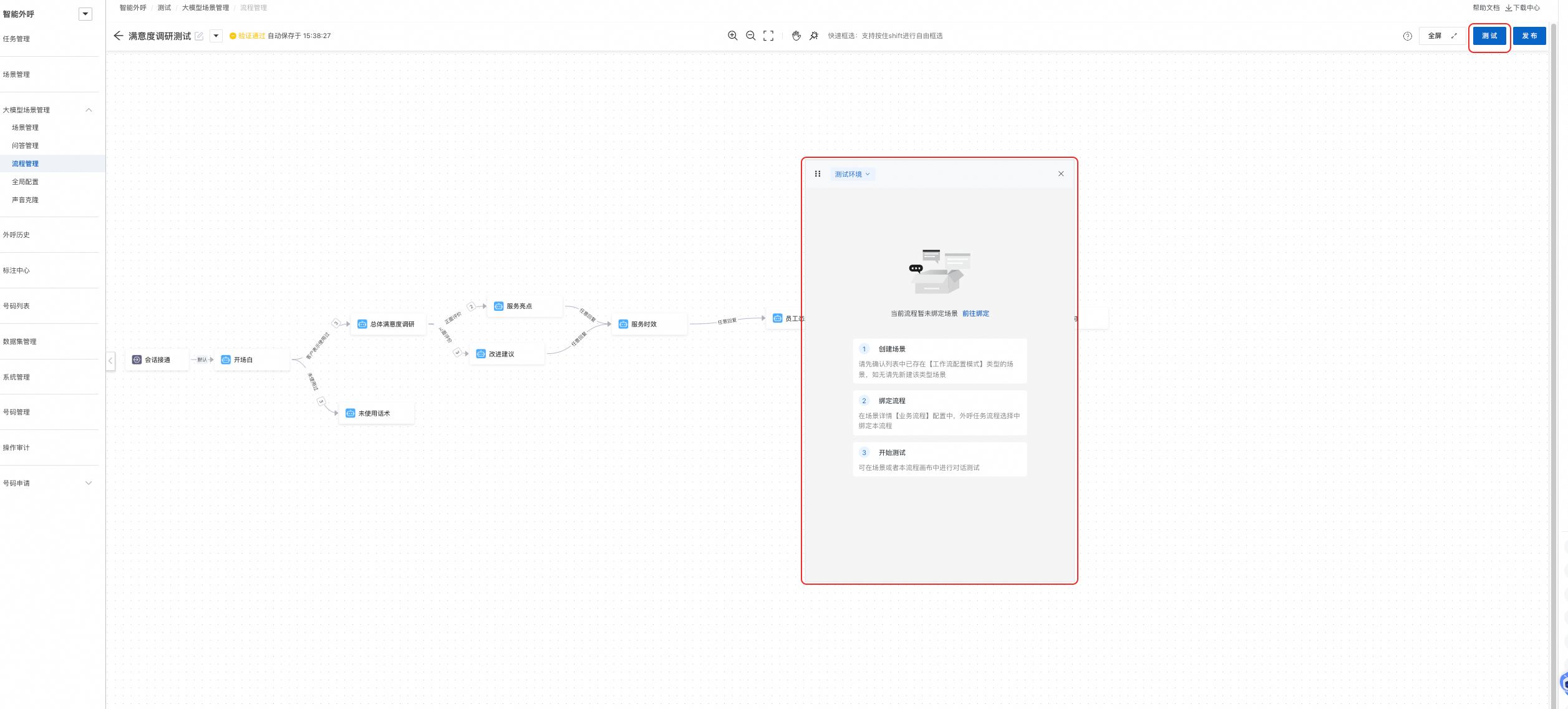Viewport: 1568px width, 709px height.
Task: Open the 测试环境 environment dropdown
Action: tap(852, 174)
